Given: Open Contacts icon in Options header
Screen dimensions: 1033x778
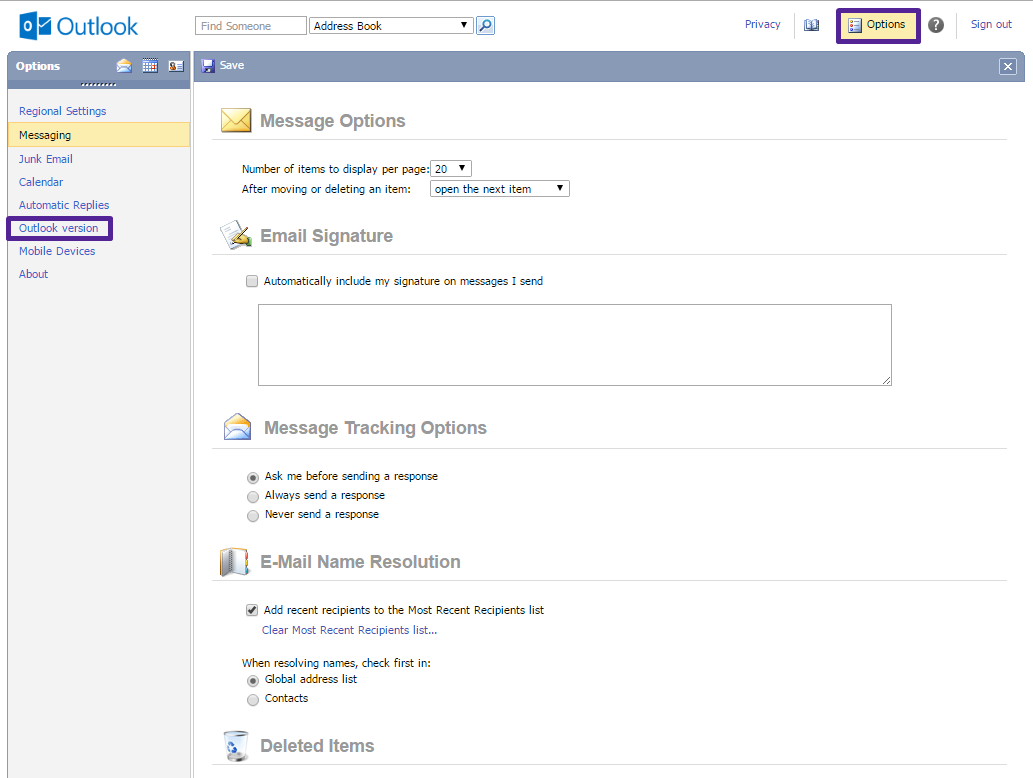Looking at the screenshot, I should (x=176, y=66).
